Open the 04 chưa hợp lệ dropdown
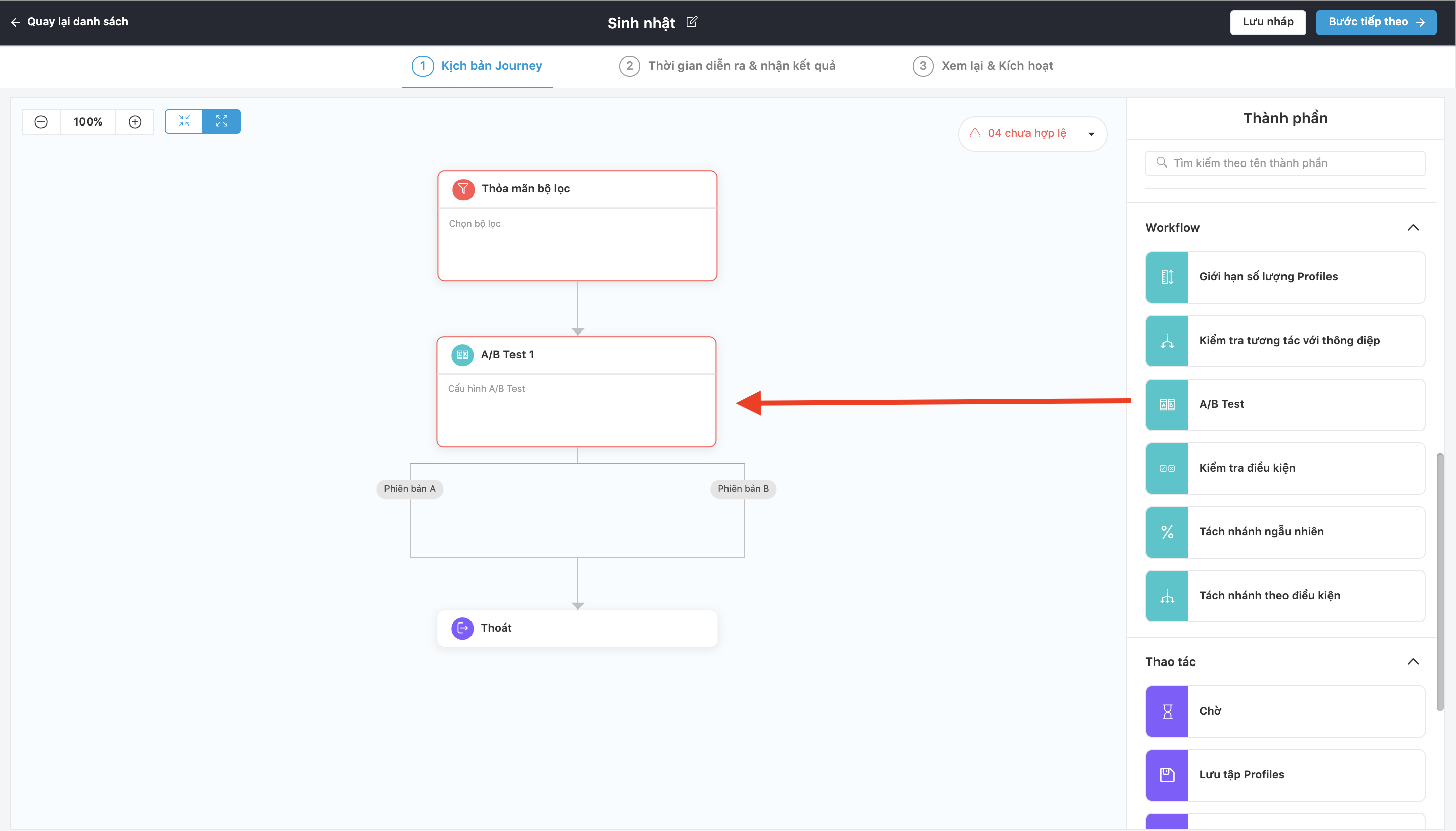 (1091, 134)
